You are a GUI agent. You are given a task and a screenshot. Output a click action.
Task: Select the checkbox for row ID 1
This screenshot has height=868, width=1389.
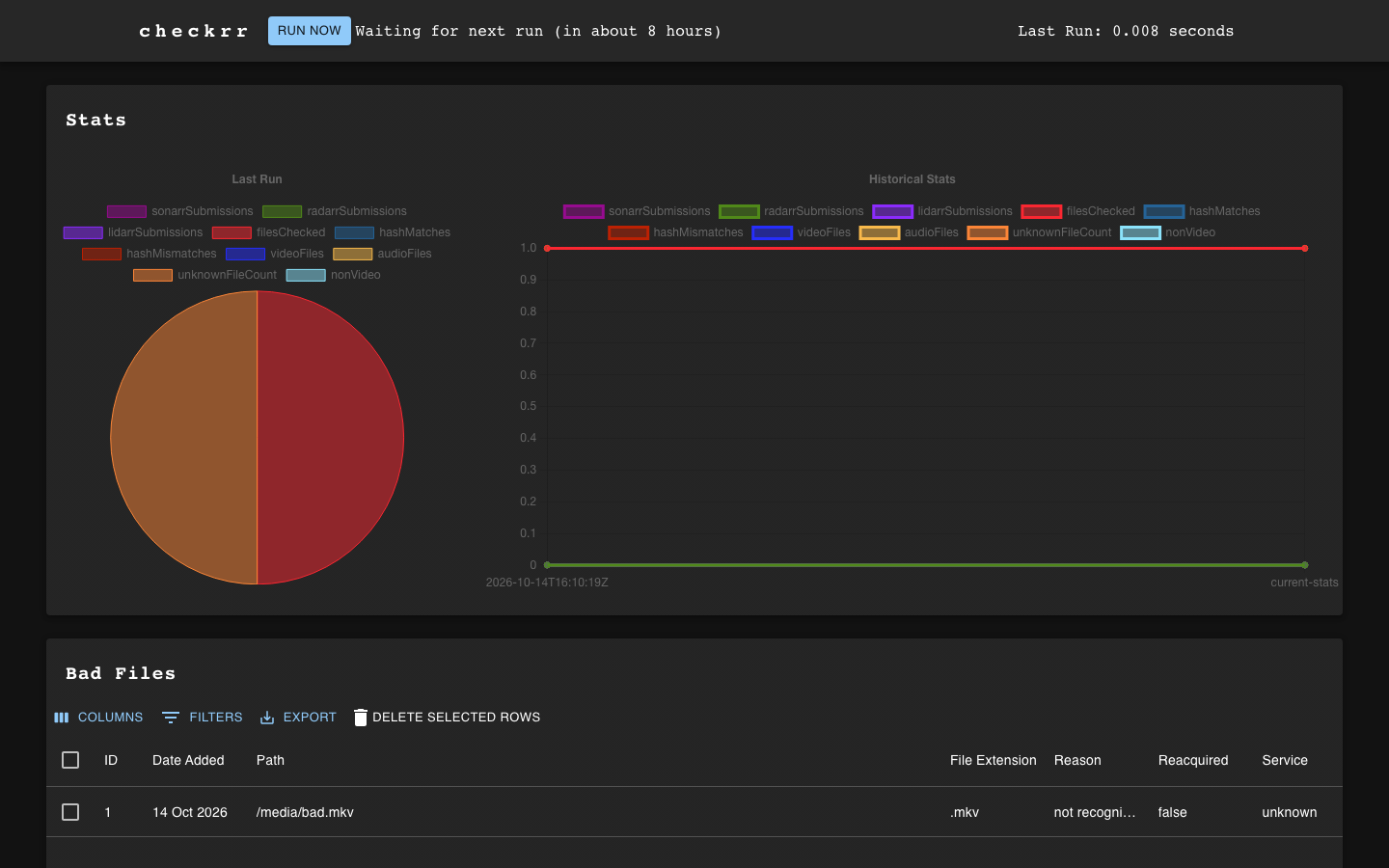70,812
